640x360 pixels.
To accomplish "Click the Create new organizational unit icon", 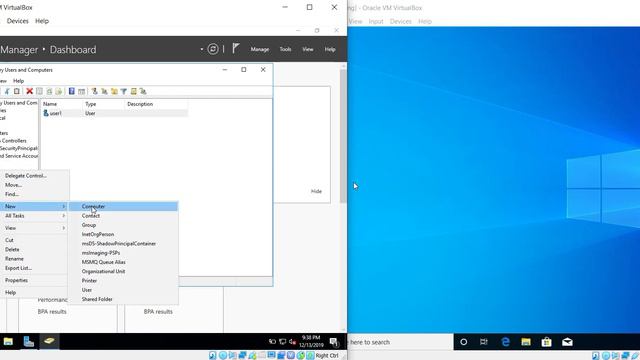I will (x=114, y=91).
